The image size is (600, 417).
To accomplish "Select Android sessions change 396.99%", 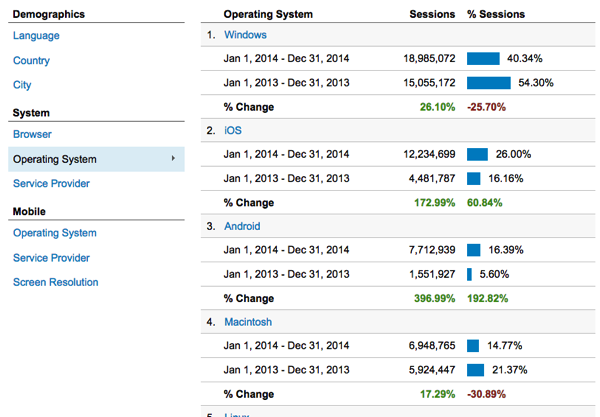I will [435, 298].
